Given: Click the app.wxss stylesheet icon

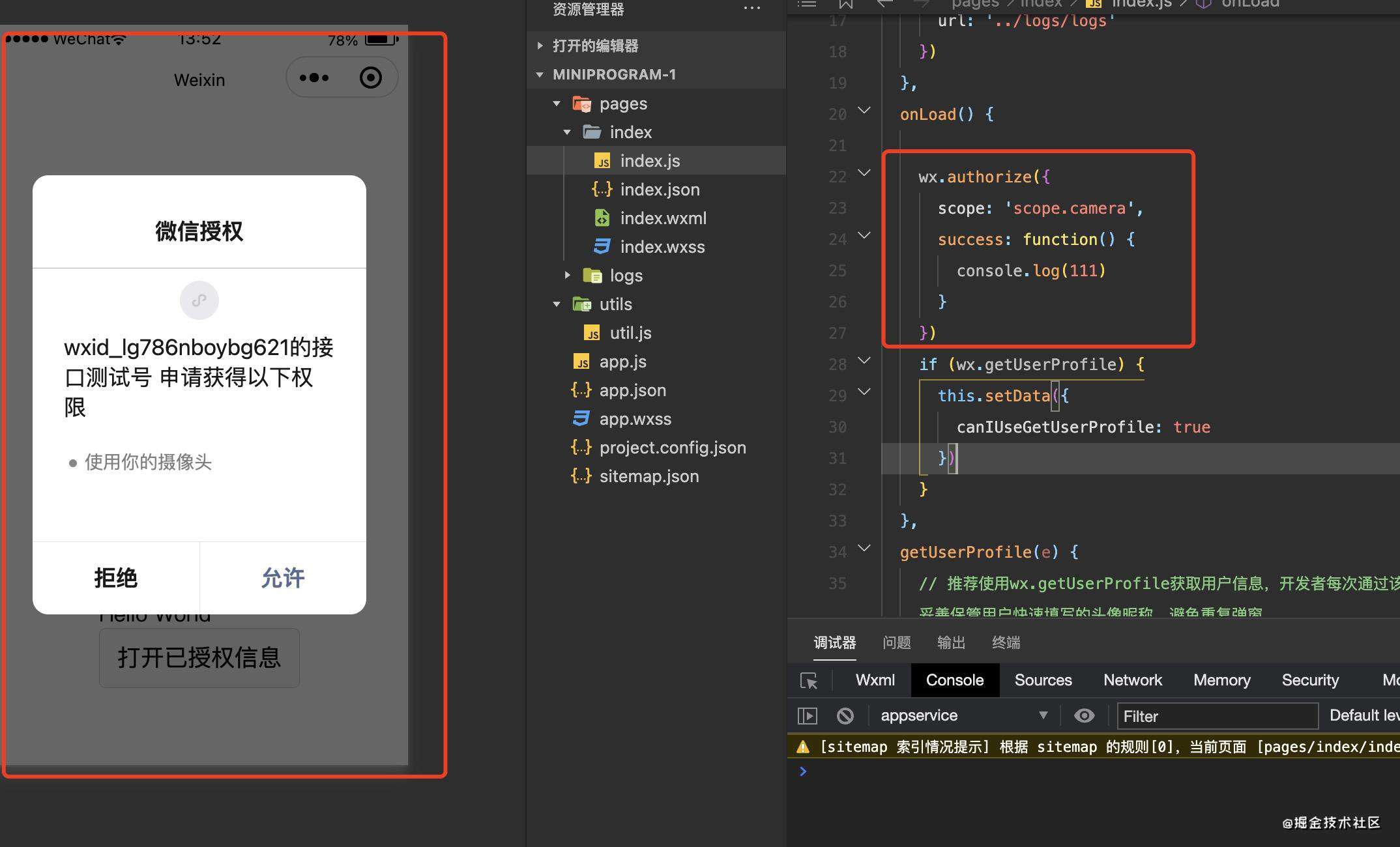Looking at the screenshot, I should pos(581,419).
